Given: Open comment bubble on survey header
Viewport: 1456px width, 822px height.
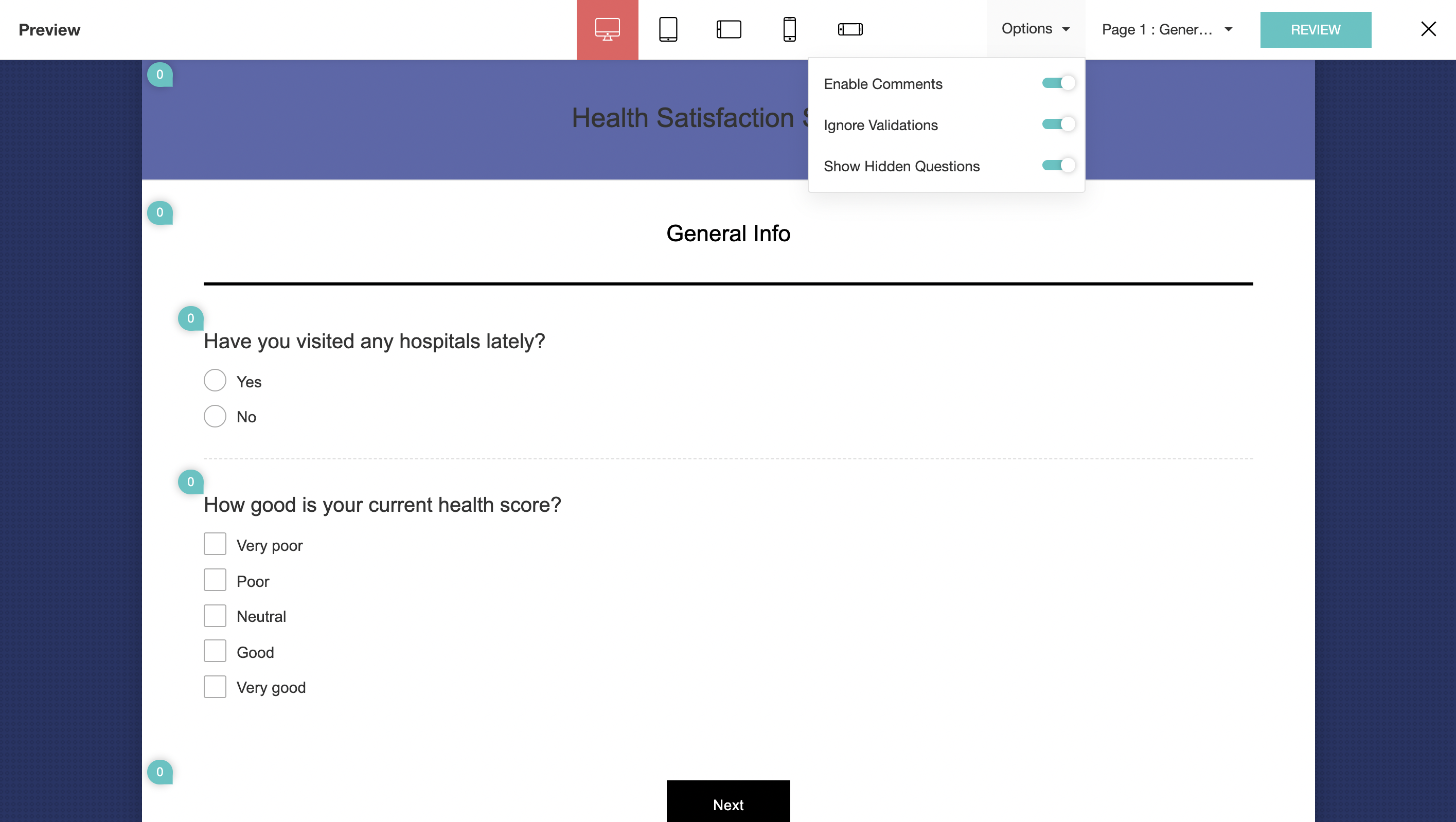Looking at the screenshot, I should coord(160,75).
